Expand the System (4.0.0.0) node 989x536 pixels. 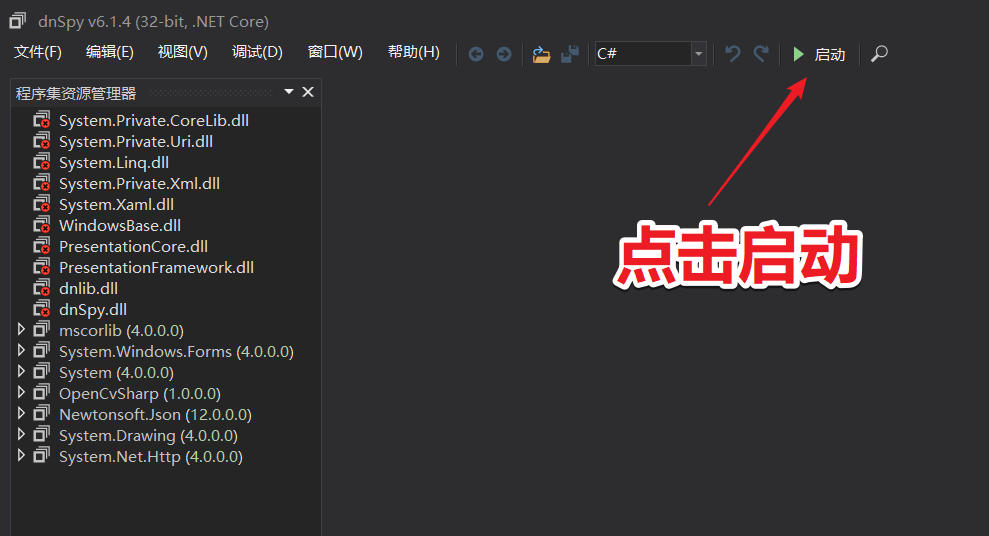click(x=21, y=371)
